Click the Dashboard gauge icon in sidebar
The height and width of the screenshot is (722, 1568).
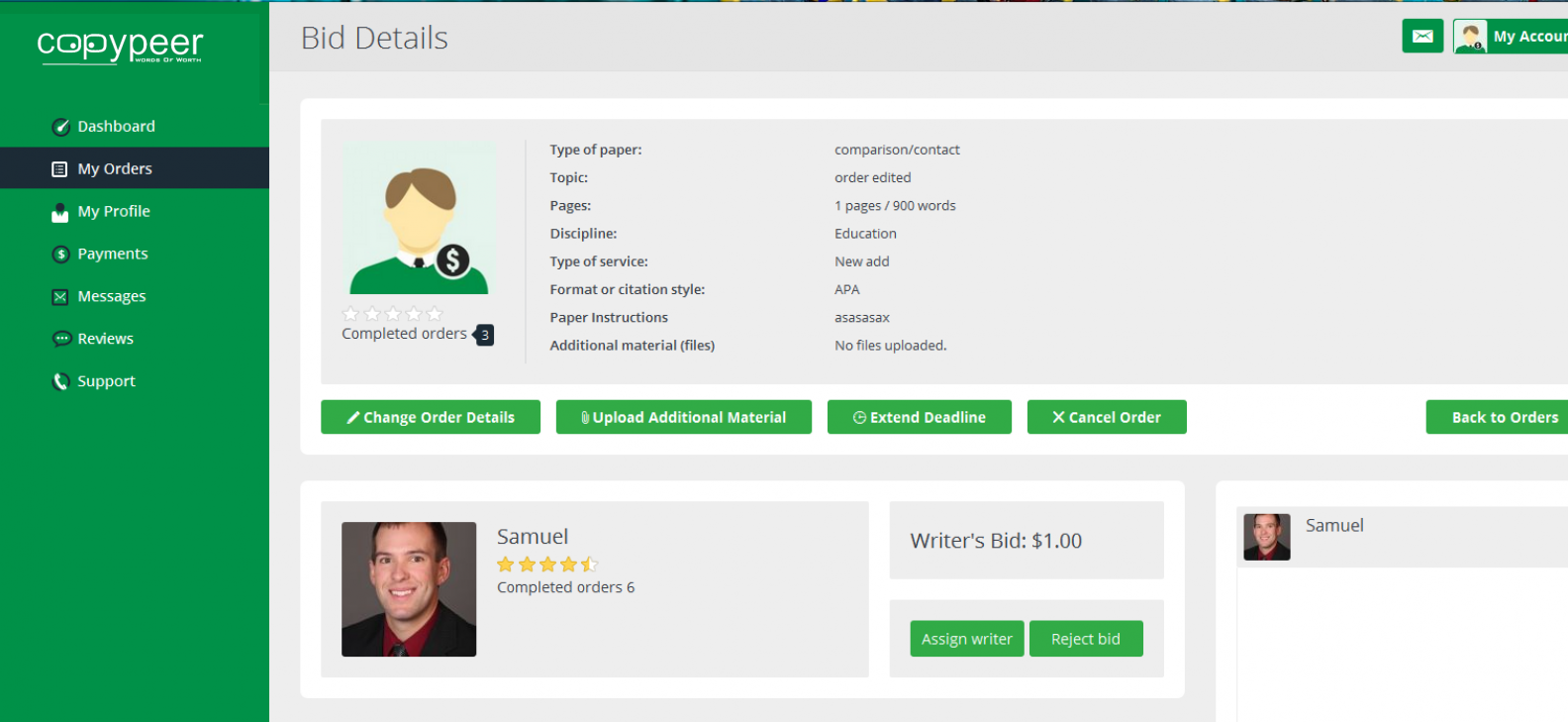click(60, 127)
